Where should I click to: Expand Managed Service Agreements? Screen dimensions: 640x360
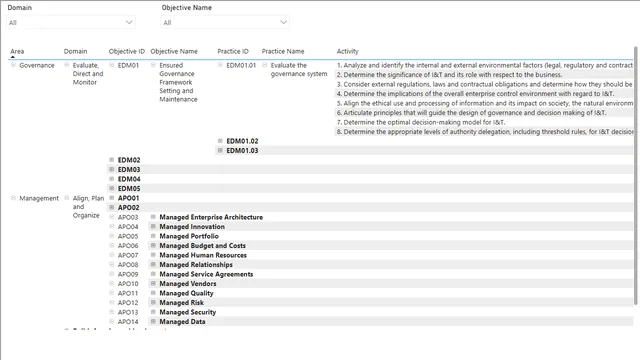click(x=153, y=274)
